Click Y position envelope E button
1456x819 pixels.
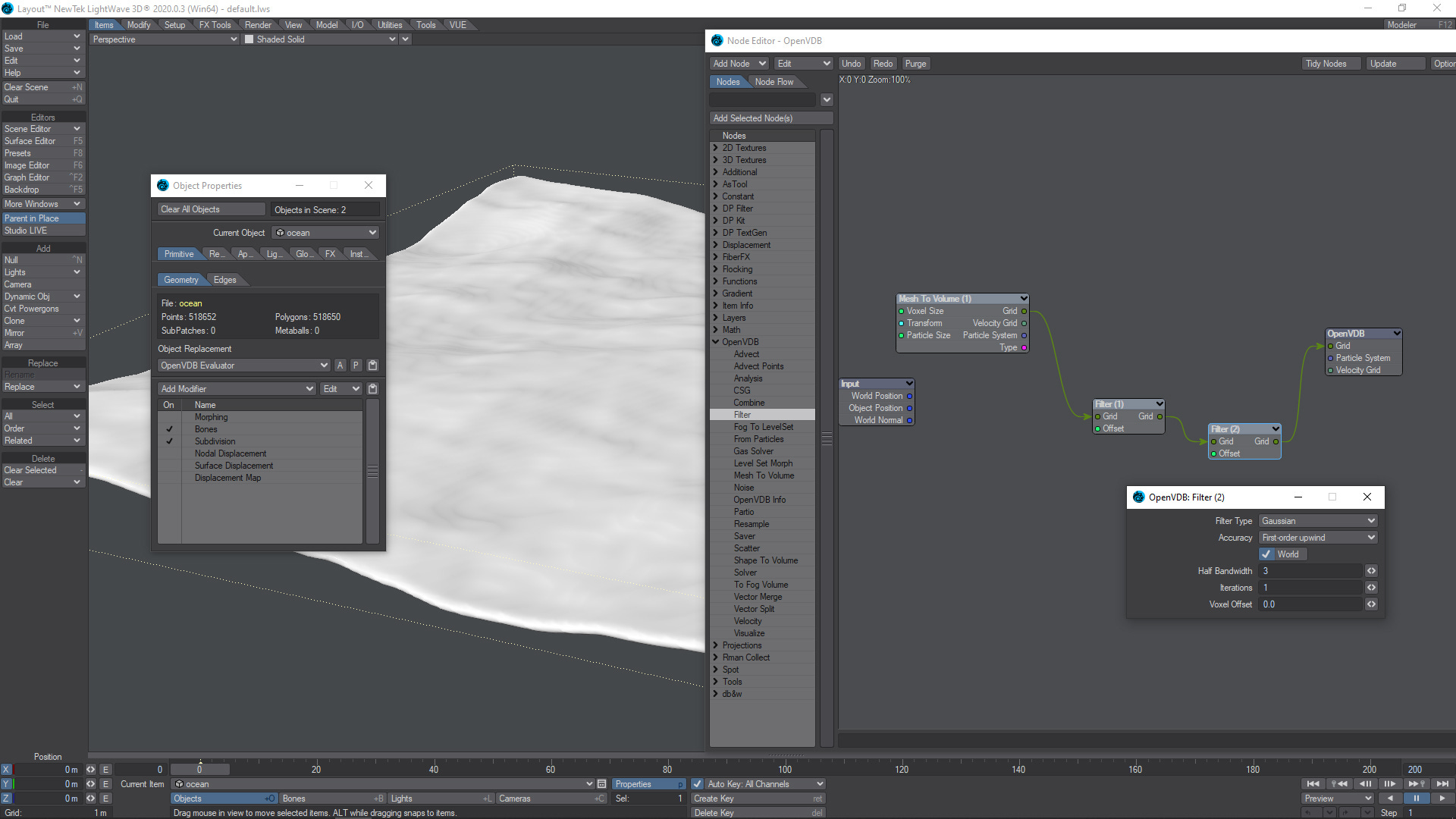tap(105, 784)
